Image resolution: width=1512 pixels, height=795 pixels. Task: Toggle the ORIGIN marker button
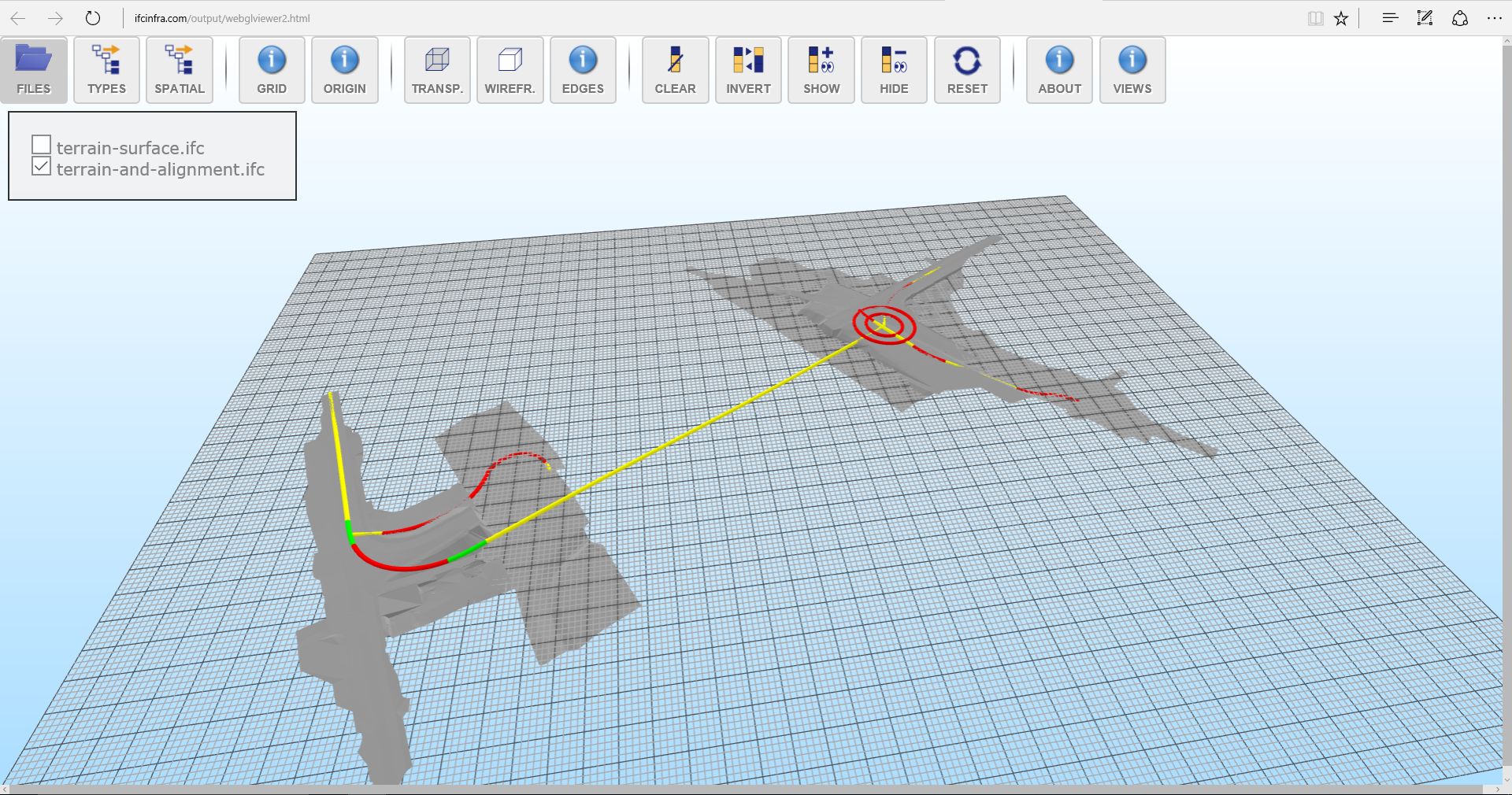(344, 70)
